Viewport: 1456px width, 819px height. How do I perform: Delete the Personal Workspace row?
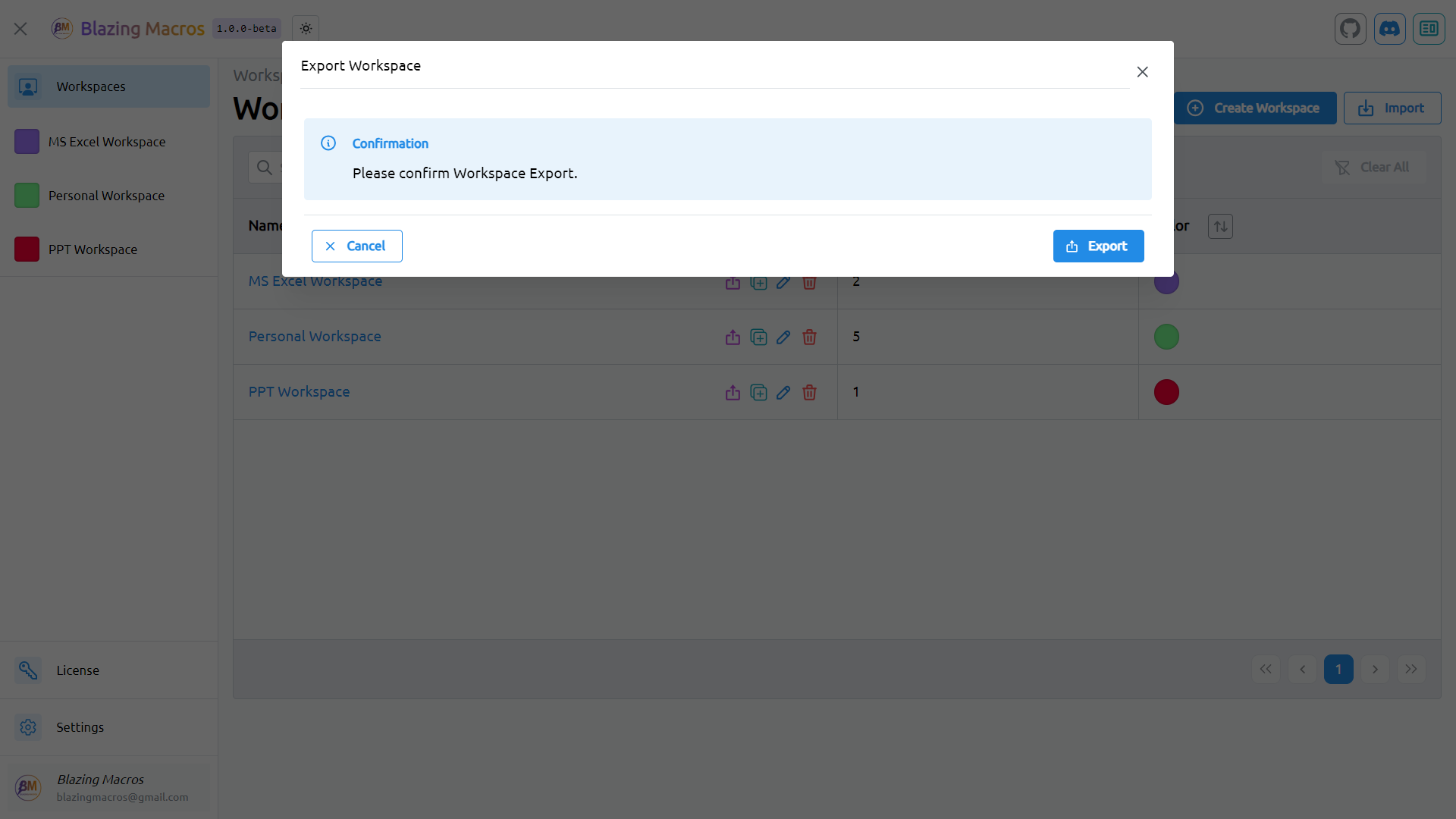pyautogui.click(x=809, y=337)
